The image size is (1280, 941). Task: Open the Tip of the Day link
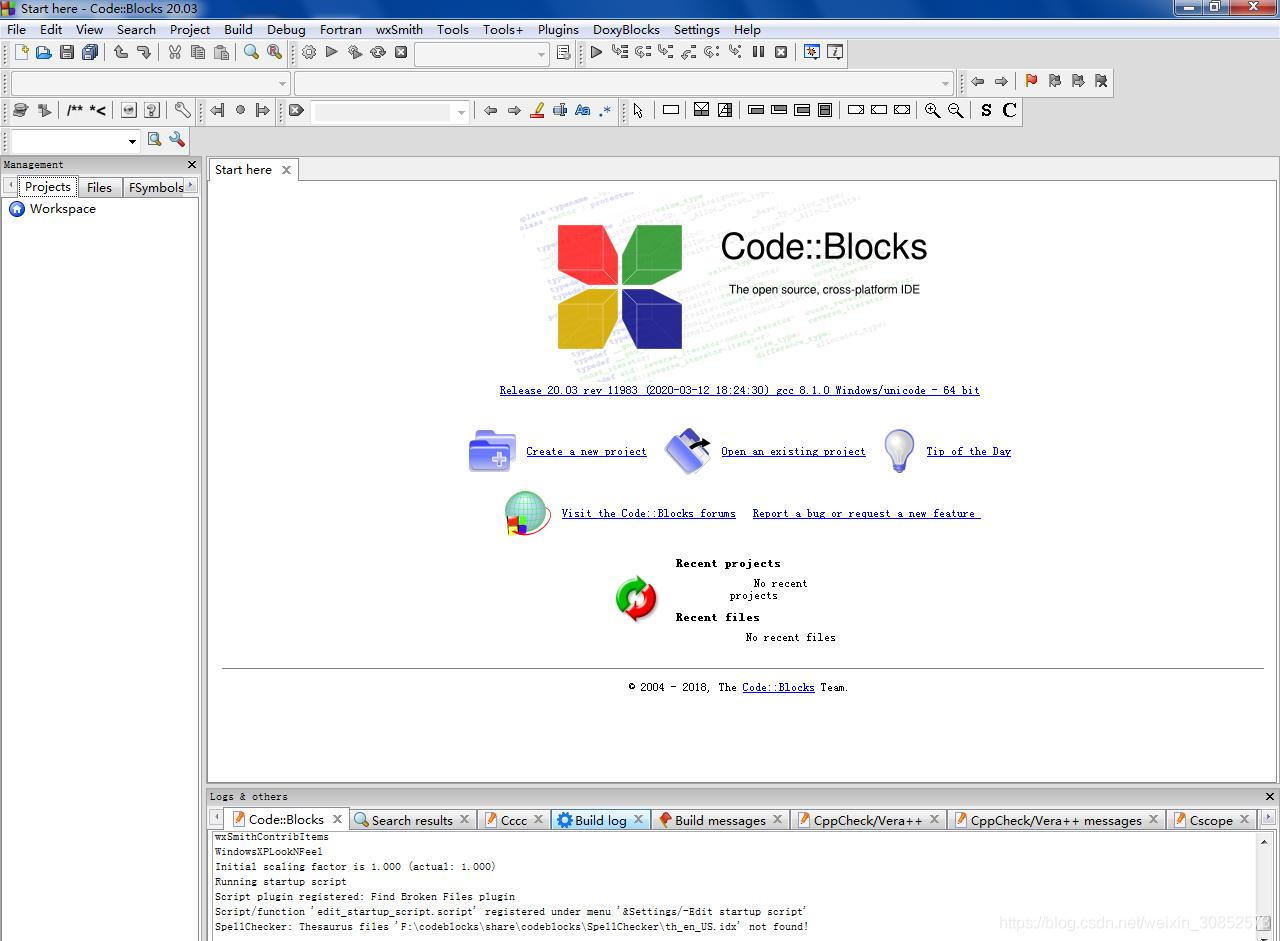(x=968, y=451)
